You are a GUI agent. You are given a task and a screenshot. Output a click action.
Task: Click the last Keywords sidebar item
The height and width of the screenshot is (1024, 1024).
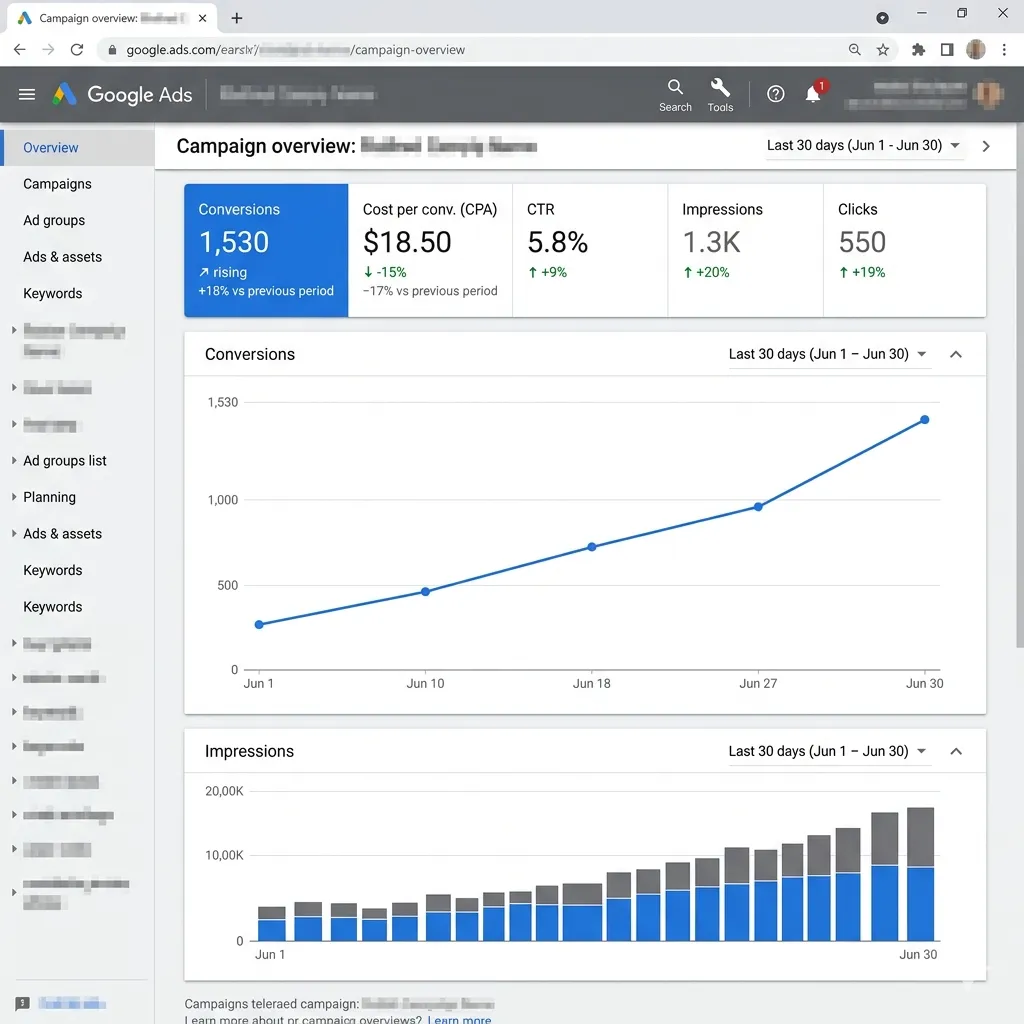click(53, 607)
